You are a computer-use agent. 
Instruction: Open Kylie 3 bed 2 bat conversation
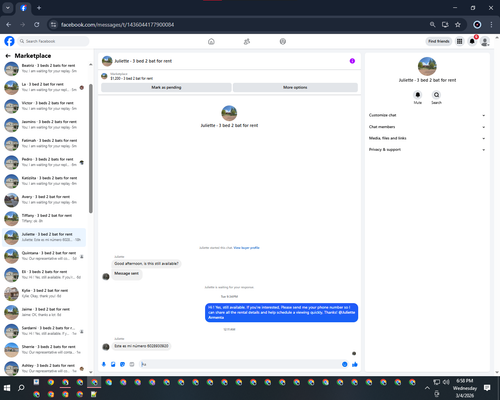pos(44,293)
